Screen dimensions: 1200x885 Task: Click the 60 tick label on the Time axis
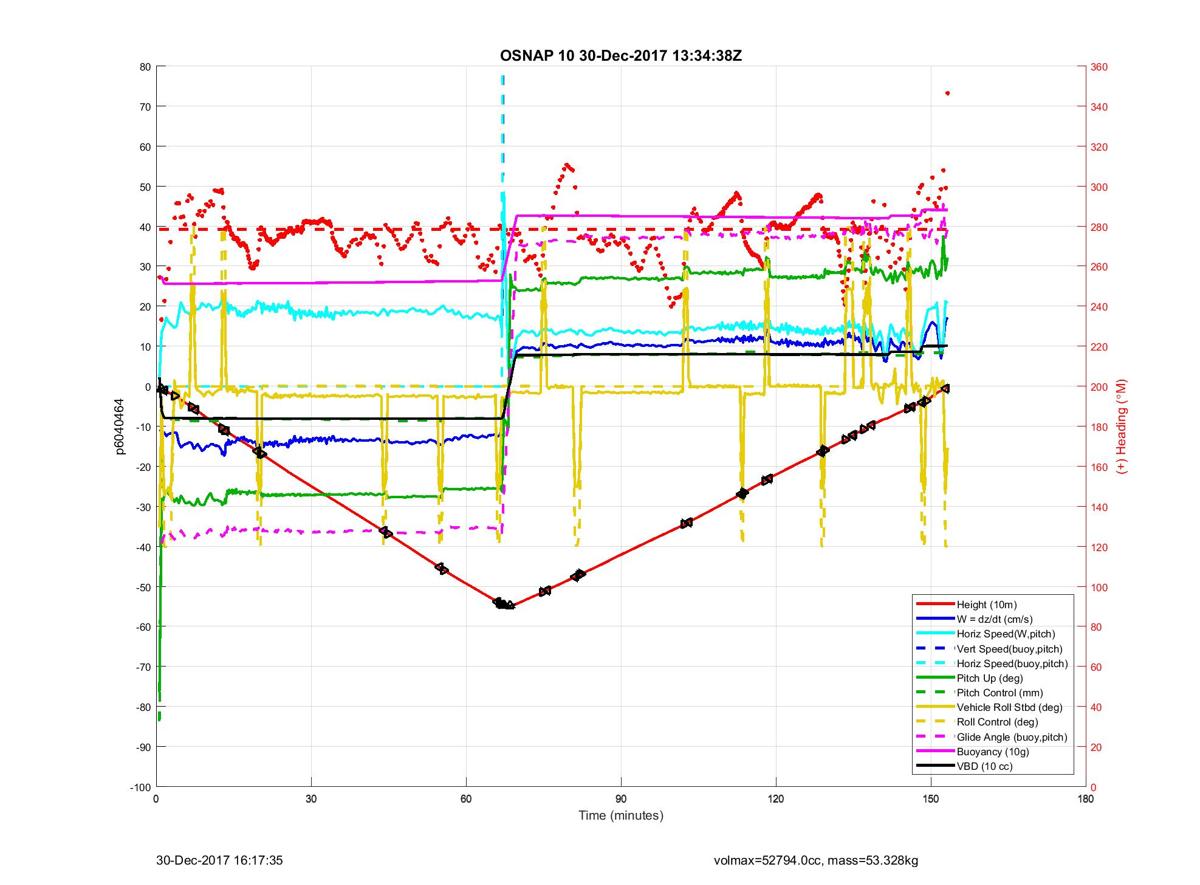(x=466, y=799)
